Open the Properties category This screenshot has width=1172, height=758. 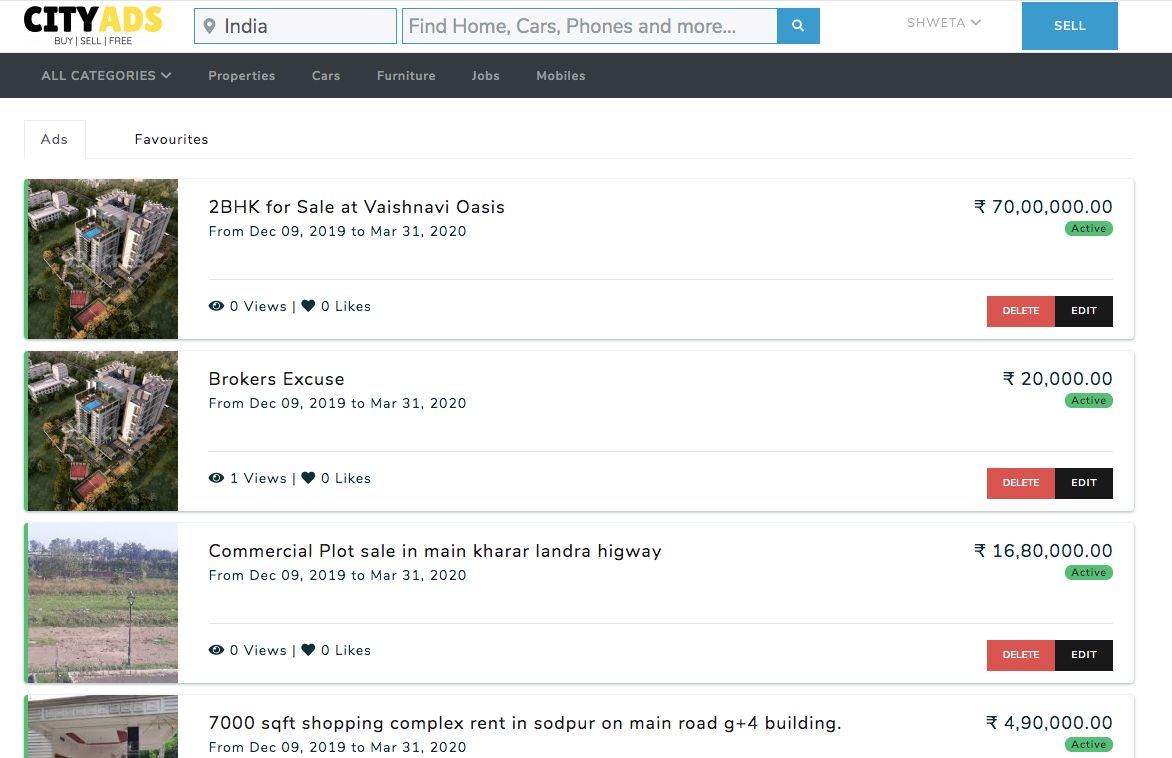tap(241, 76)
